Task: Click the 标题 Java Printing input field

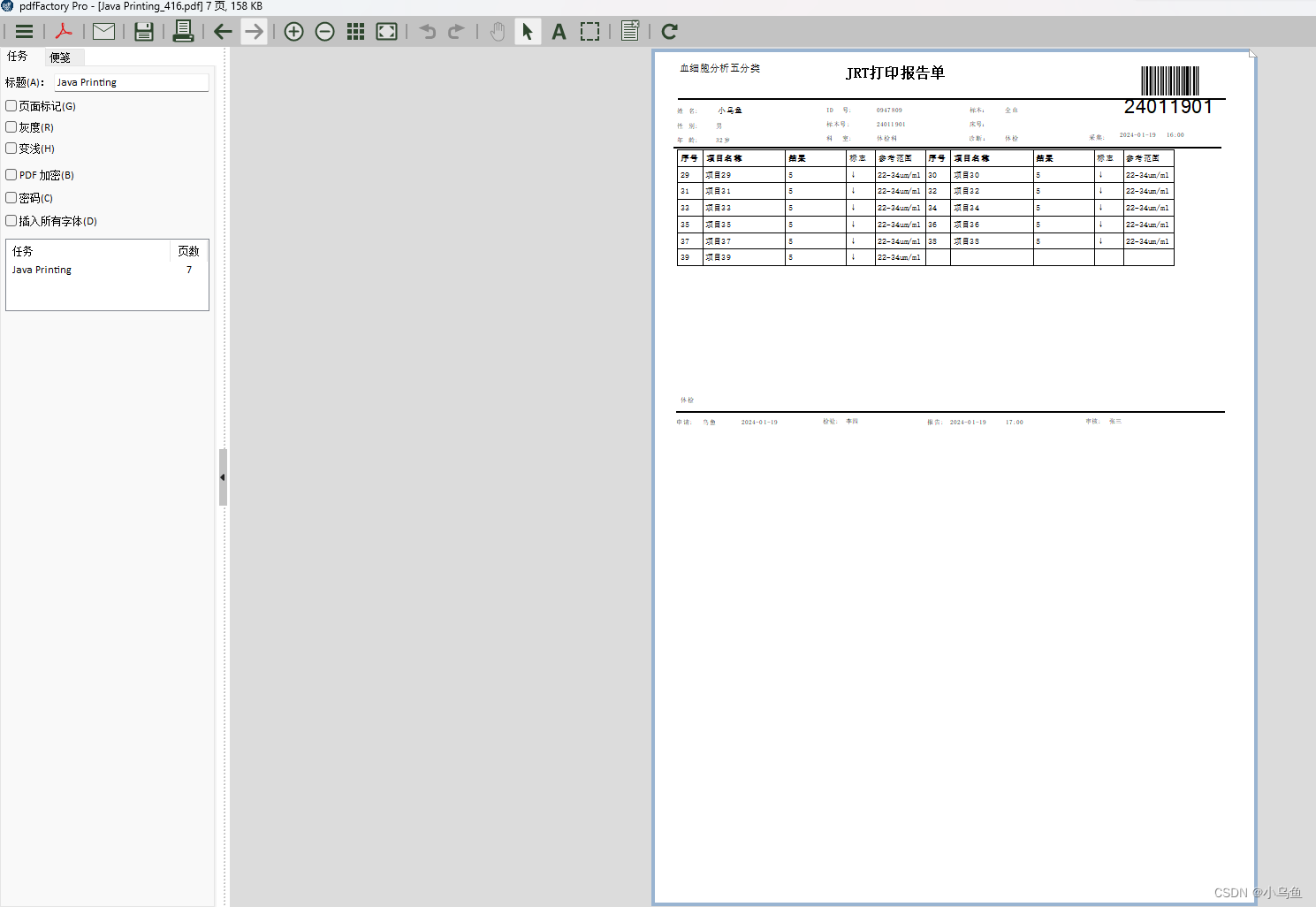Action: 132,82
